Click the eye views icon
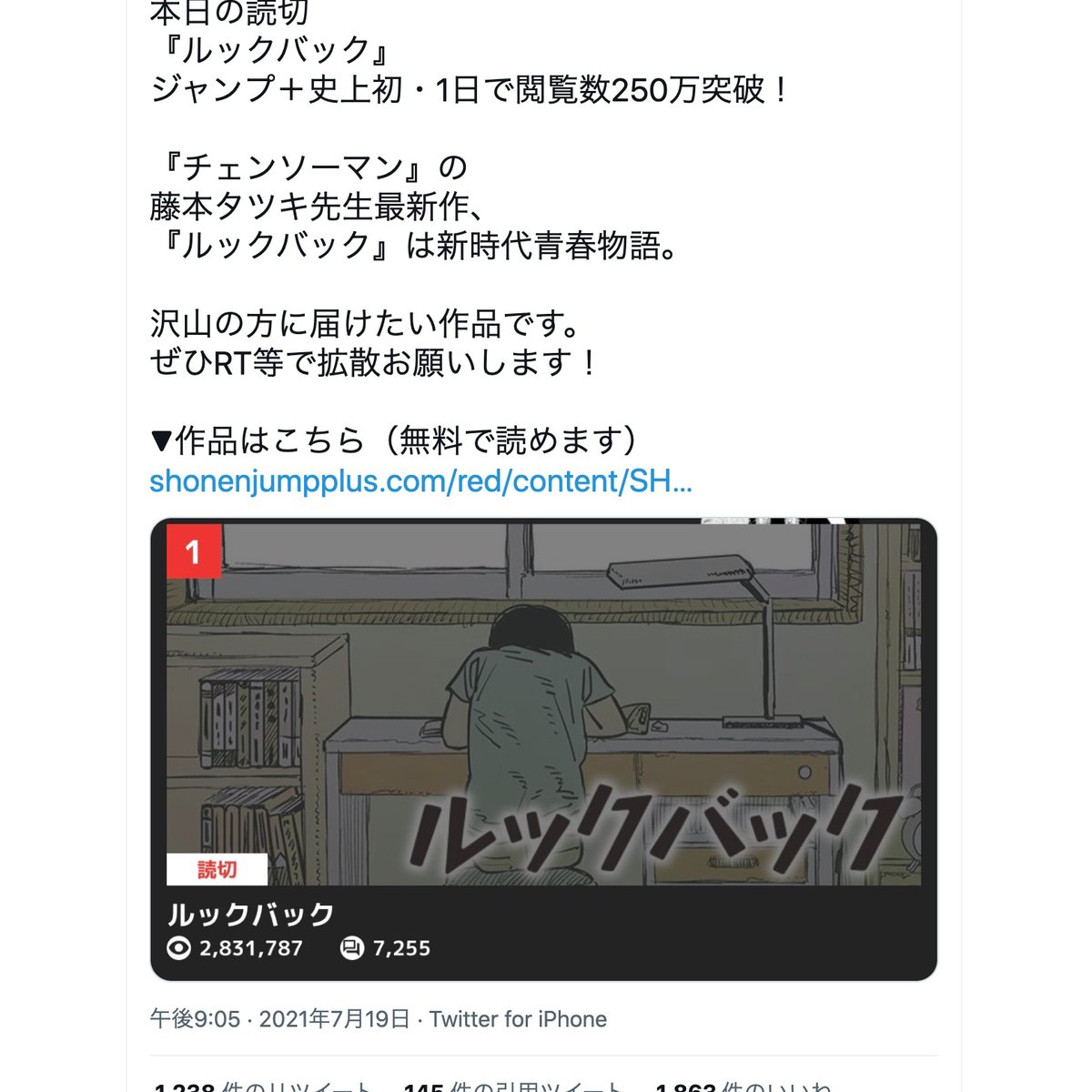Image resolution: width=1092 pixels, height=1092 pixels. [x=179, y=948]
